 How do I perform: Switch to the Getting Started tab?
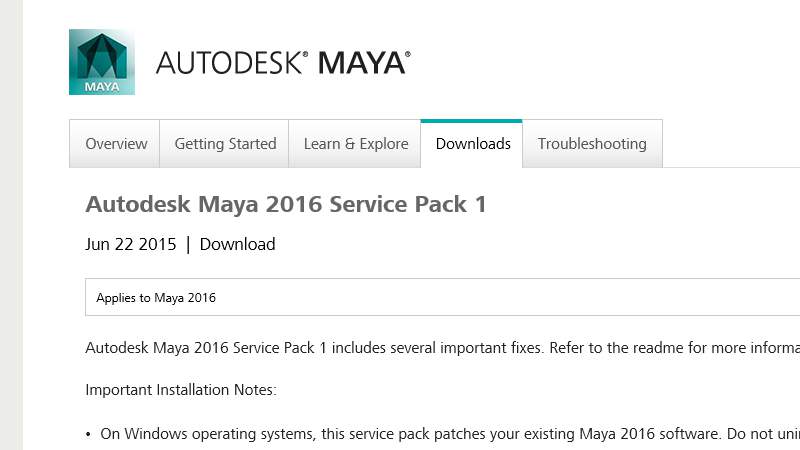(225, 144)
